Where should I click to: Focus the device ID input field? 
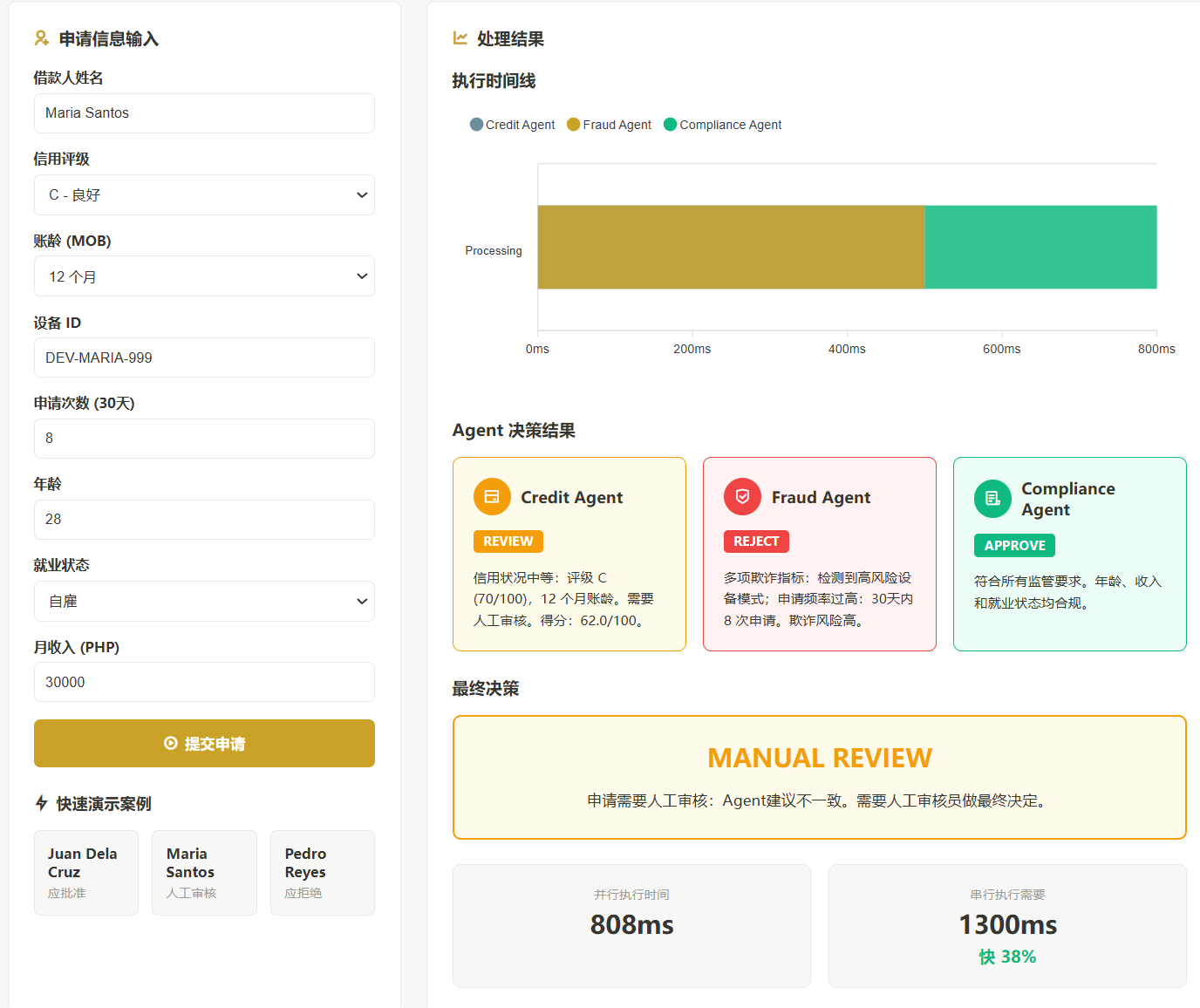(204, 358)
